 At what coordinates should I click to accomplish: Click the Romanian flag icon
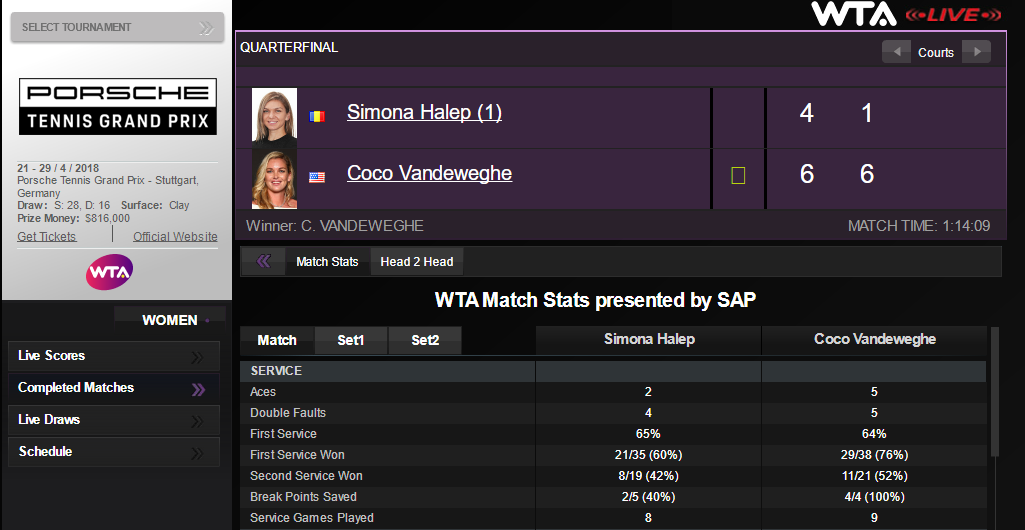(317, 116)
